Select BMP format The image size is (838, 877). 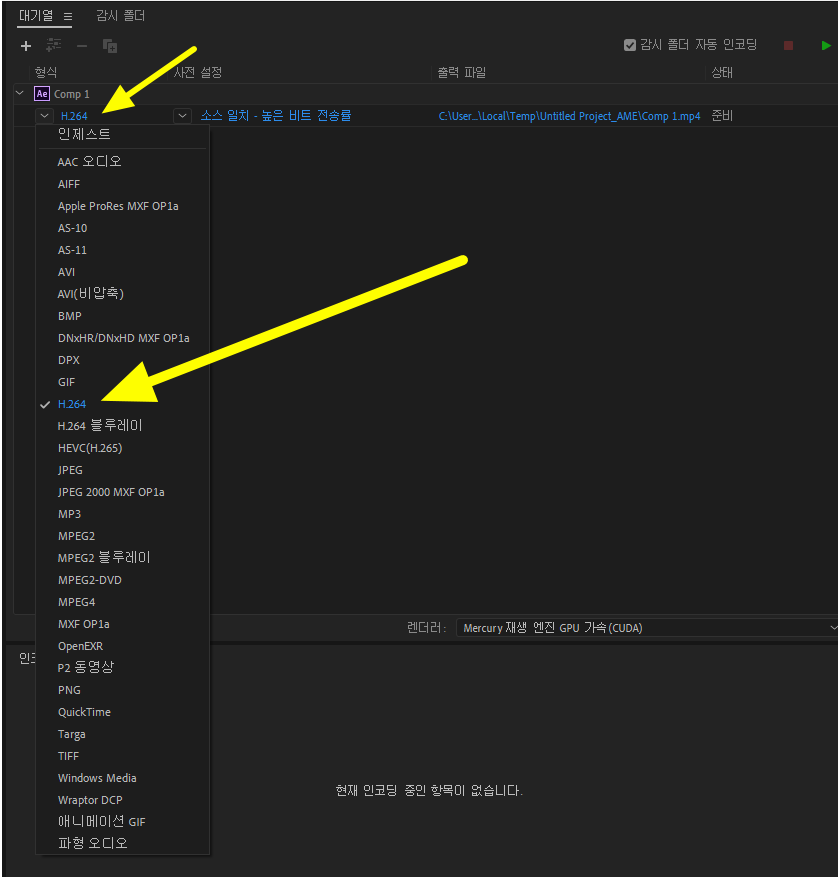click(123, 316)
